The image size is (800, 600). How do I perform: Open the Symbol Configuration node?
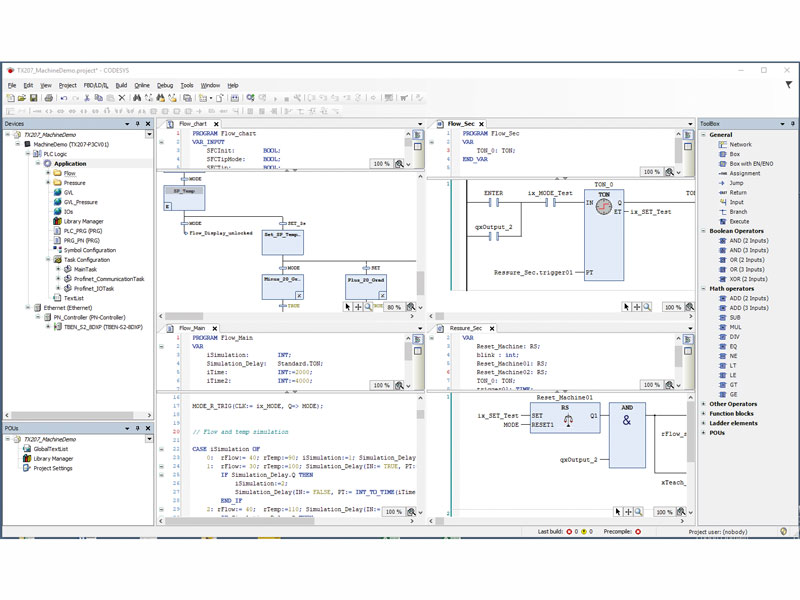90,250
